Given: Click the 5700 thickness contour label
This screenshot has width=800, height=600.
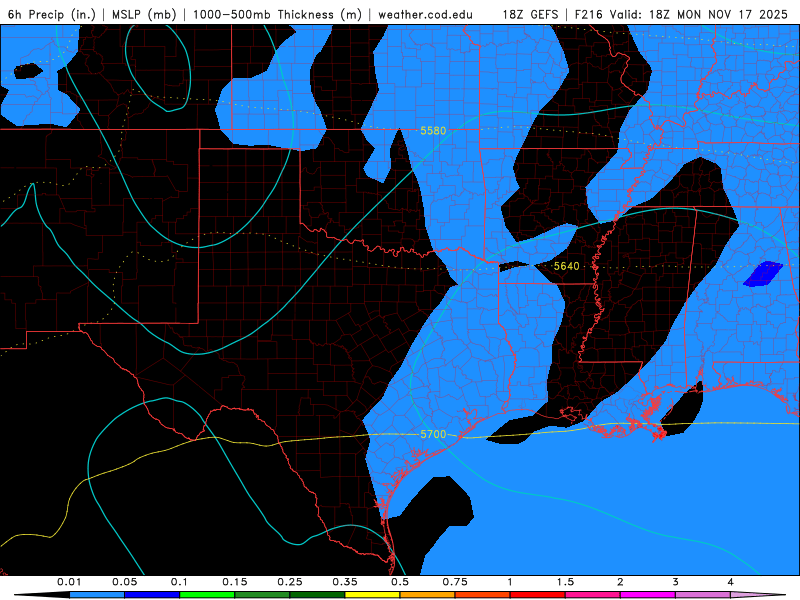Looking at the screenshot, I should click(433, 435).
